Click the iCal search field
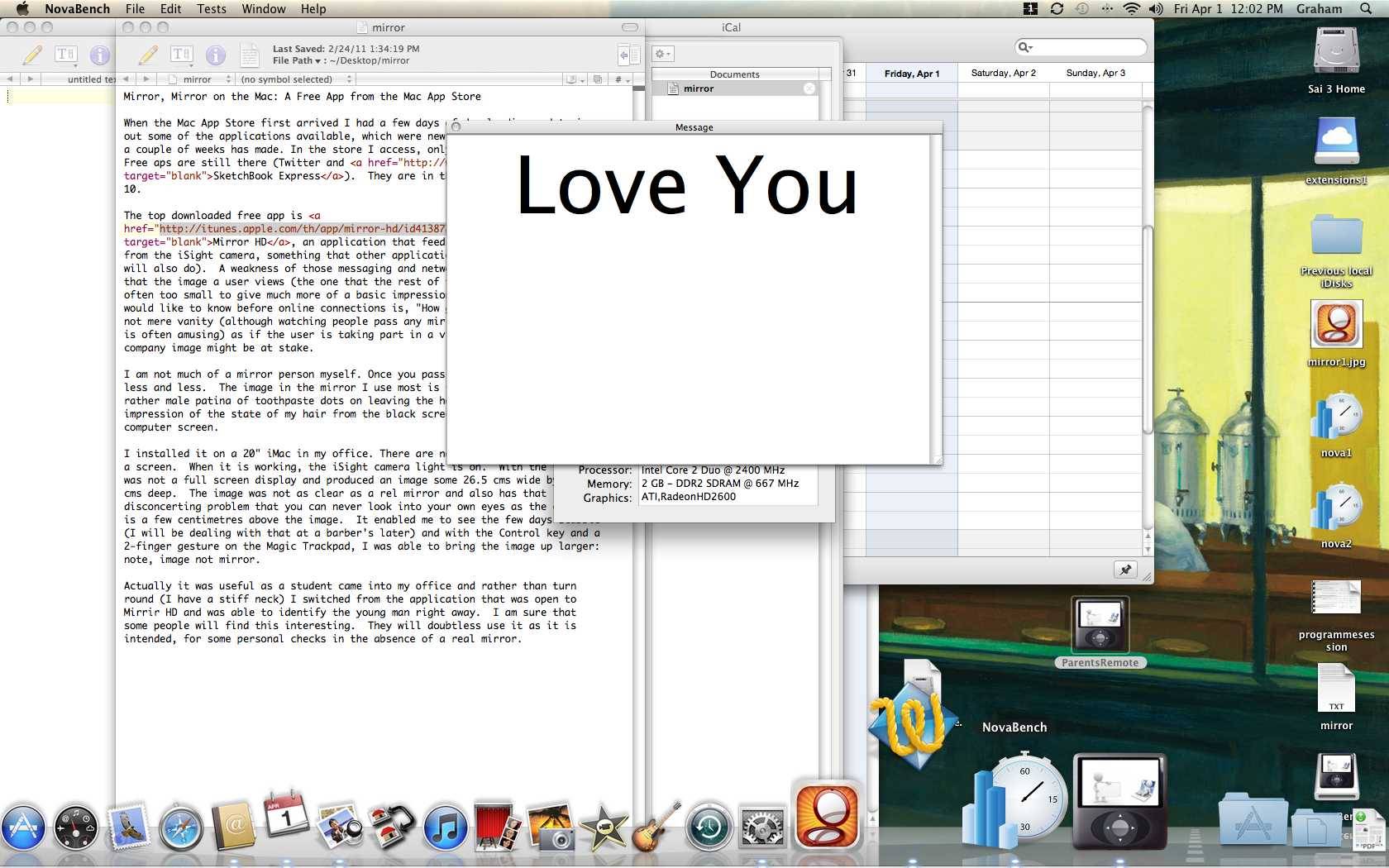The height and width of the screenshot is (868, 1389). pyautogui.click(x=1081, y=47)
